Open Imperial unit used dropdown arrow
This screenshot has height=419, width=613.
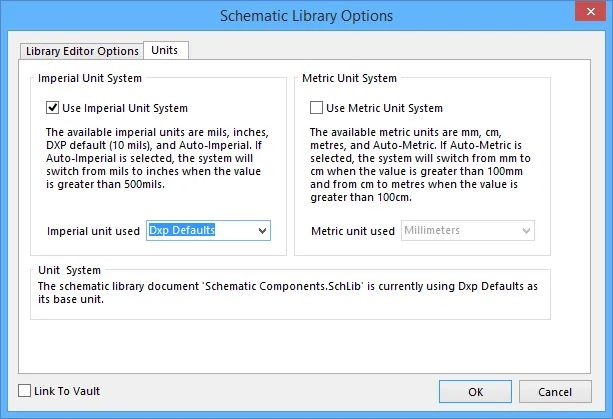click(x=262, y=231)
